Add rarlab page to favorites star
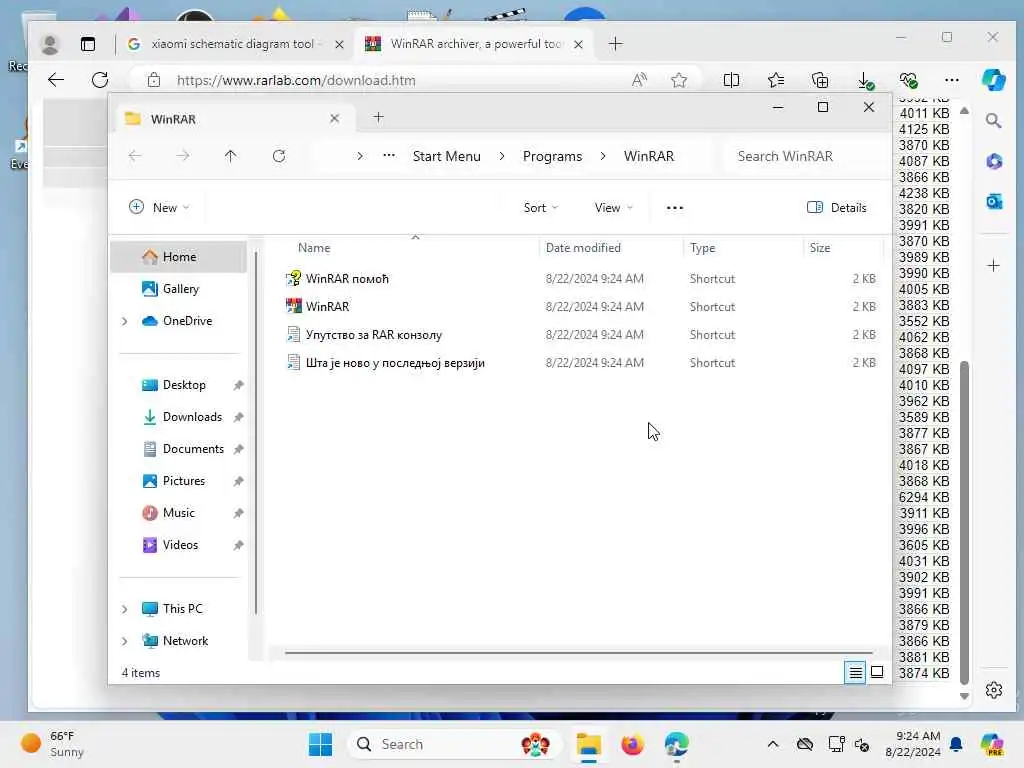1024x768 pixels. [679, 80]
